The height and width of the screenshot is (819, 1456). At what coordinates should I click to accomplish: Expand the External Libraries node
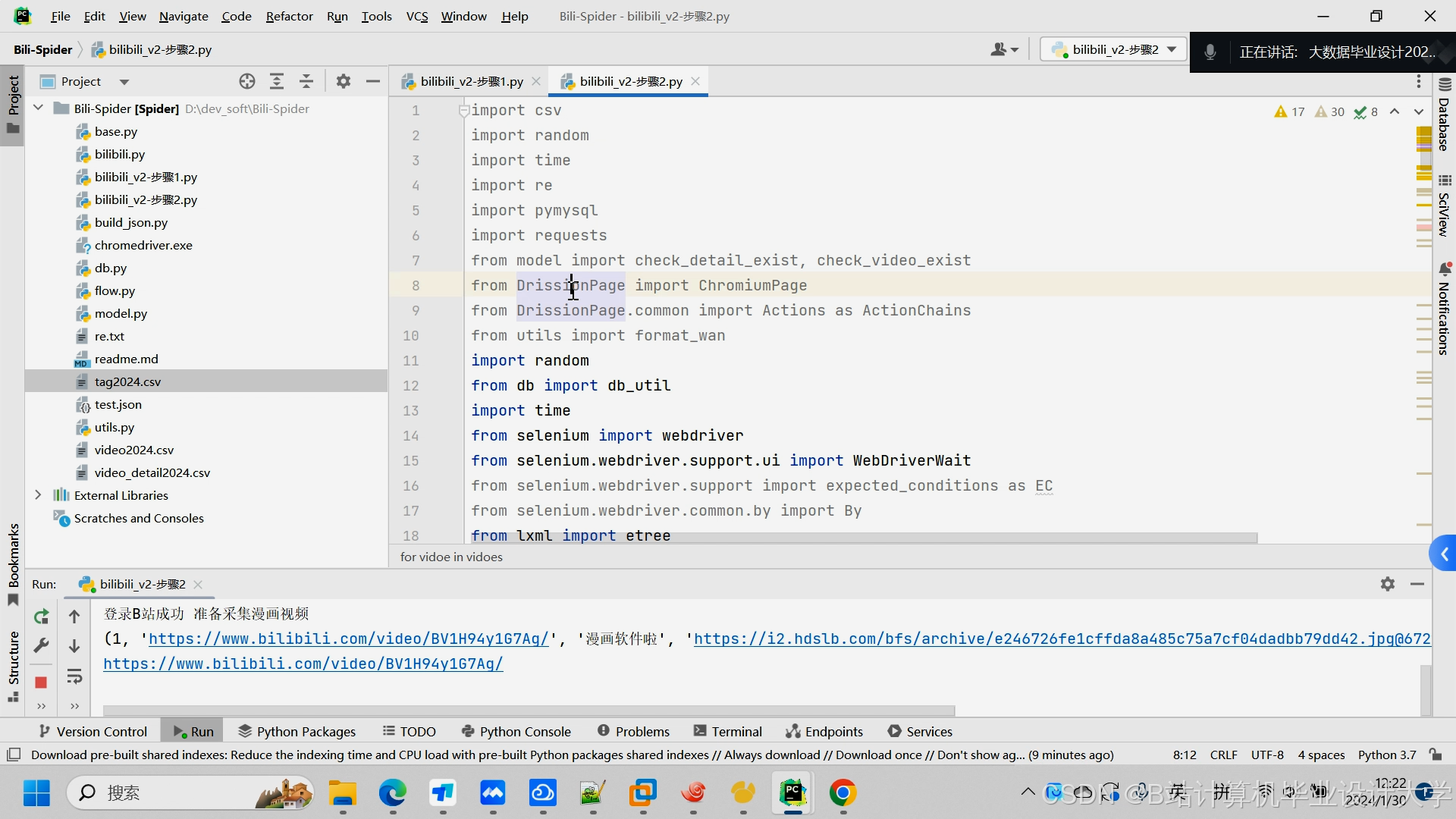coord(39,495)
